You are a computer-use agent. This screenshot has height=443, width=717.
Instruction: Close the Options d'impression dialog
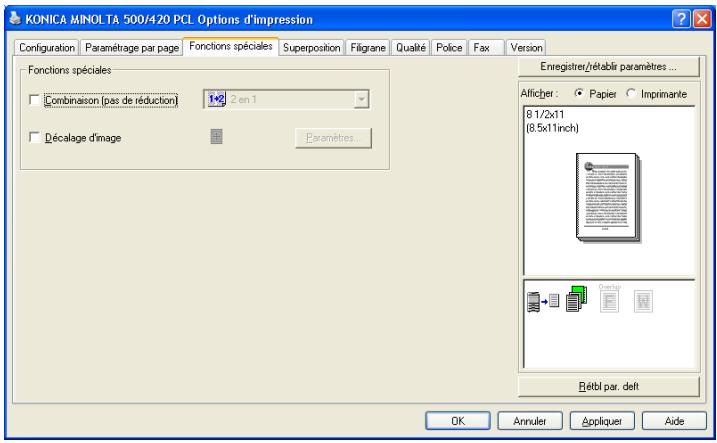(x=702, y=19)
